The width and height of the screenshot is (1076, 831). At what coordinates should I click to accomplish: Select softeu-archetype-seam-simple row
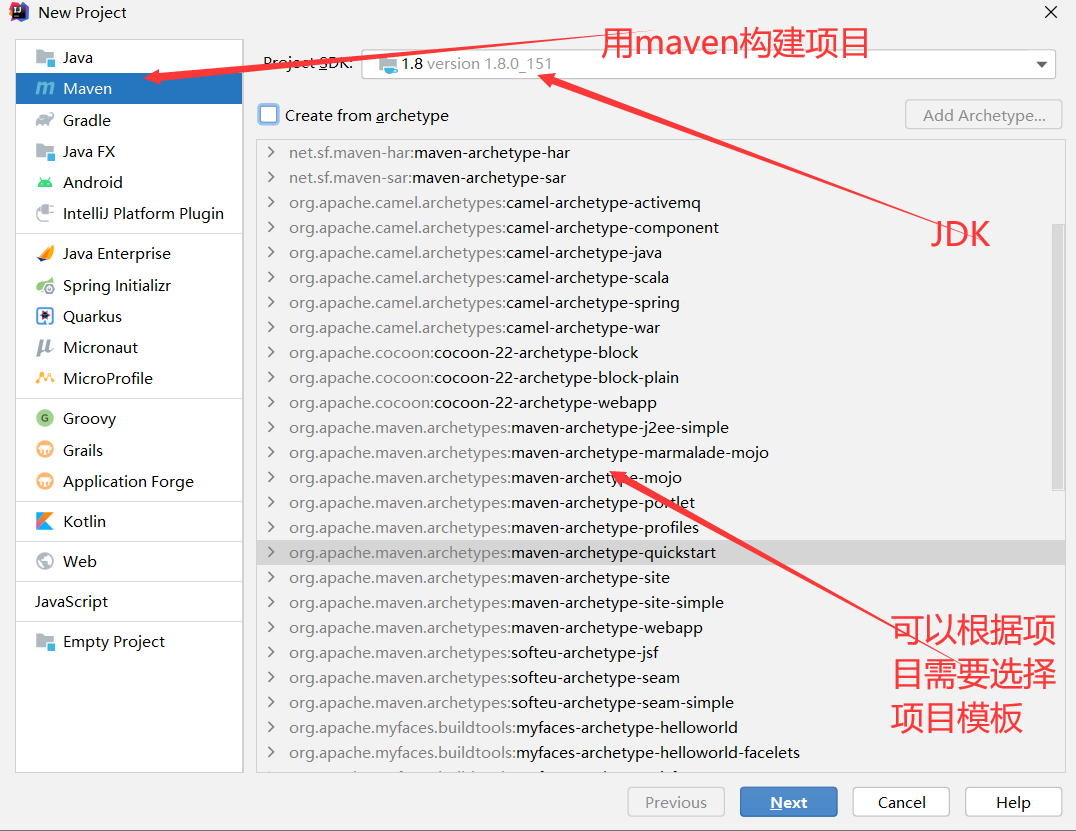(x=661, y=703)
